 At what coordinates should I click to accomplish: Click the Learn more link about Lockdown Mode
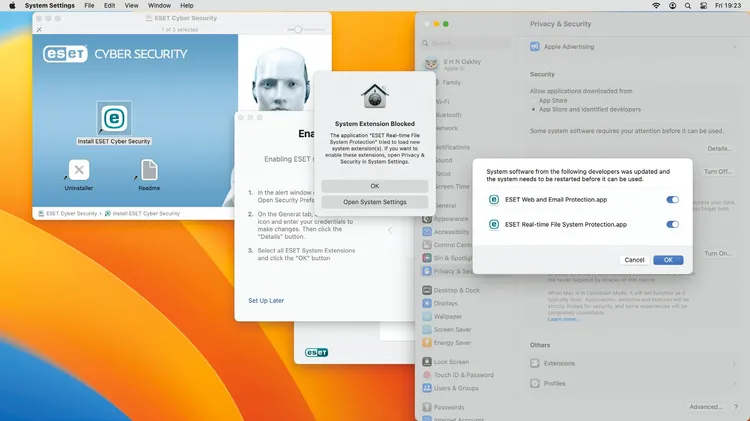[562, 319]
